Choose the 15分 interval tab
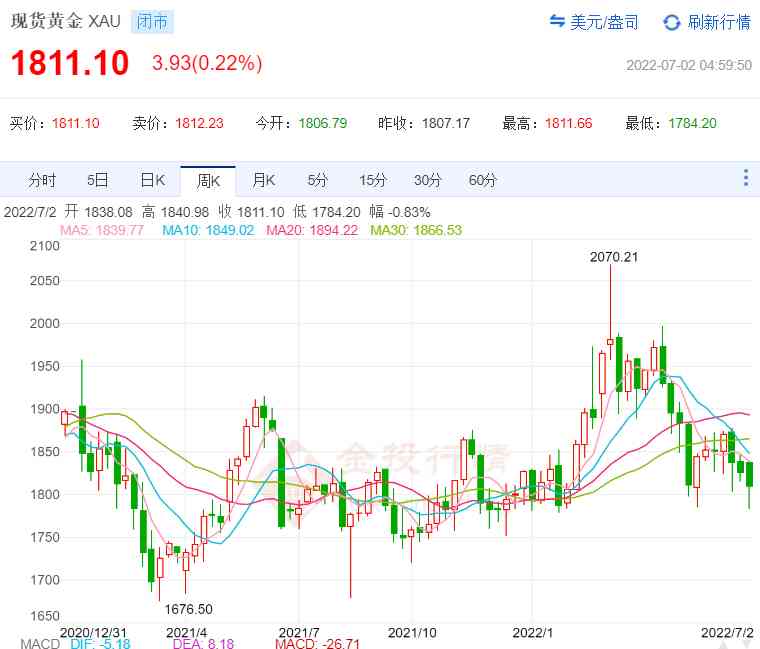The image size is (760, 649). point(373,180)
